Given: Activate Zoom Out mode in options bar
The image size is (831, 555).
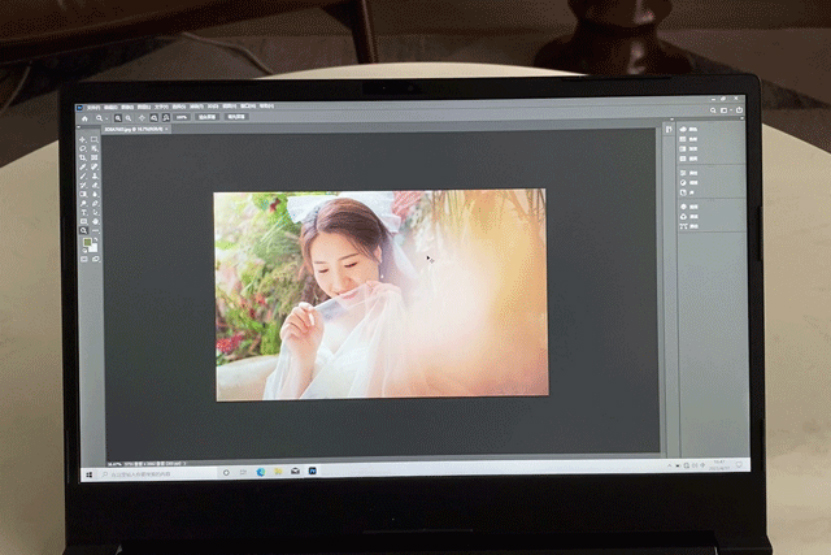Looking at the screenshot, I should pyautogui.click(x=128, y=118).
